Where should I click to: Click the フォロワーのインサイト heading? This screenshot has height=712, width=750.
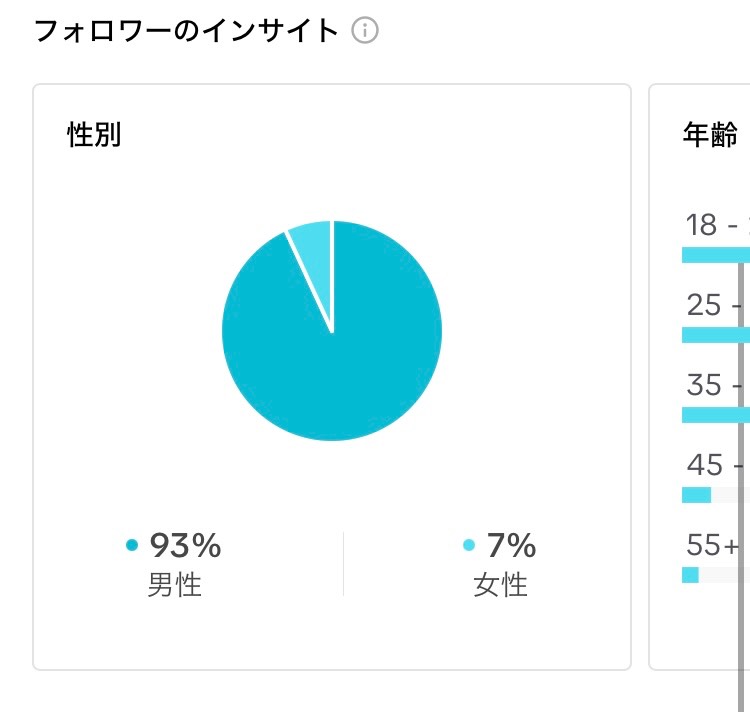point(187,31)
